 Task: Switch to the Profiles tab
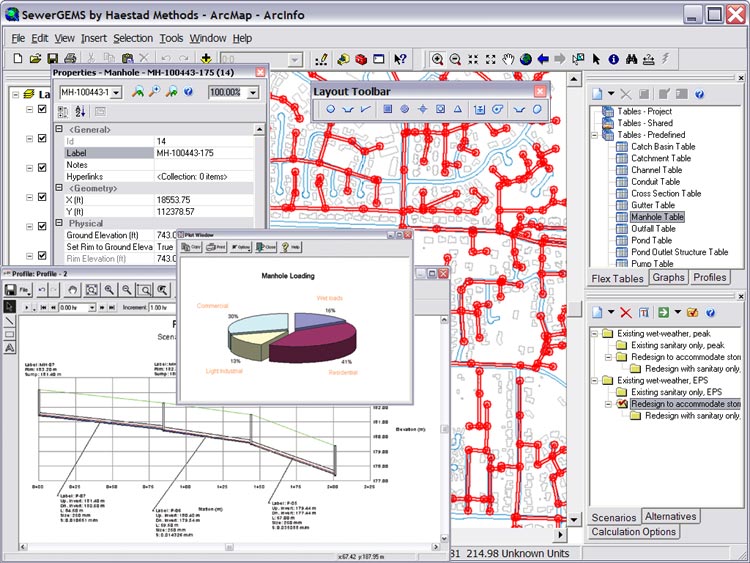pos(710,277)
